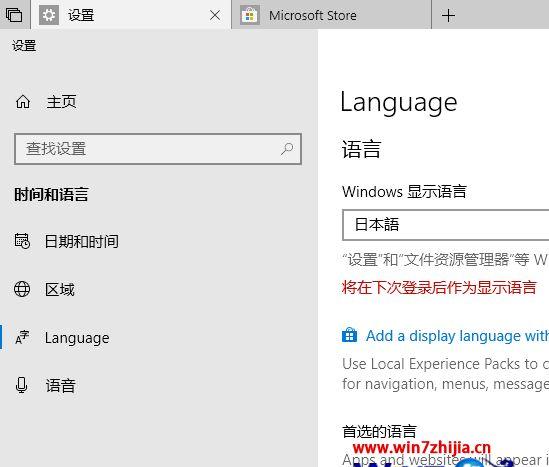Viewport: 549px width, 467px height.
Task: Switch to the 设置 tab
Action: point(131,15)
